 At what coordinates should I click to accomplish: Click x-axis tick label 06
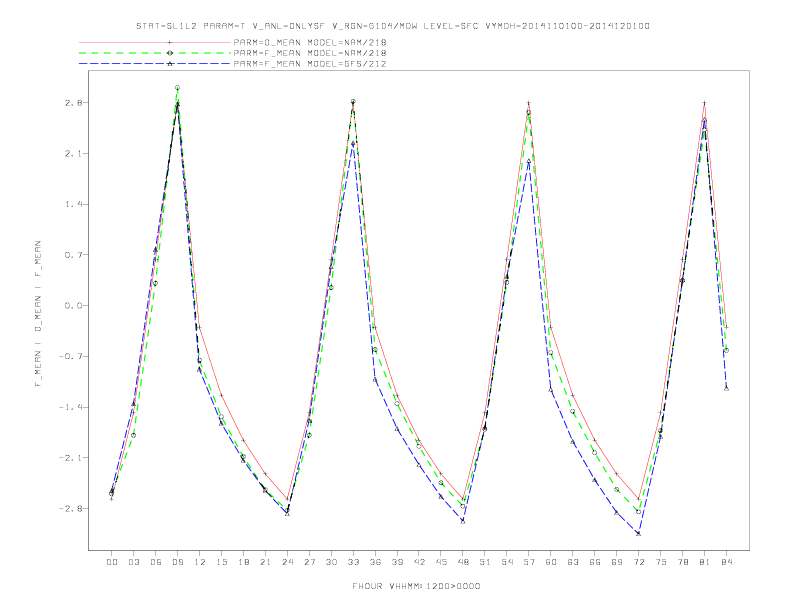156,562
